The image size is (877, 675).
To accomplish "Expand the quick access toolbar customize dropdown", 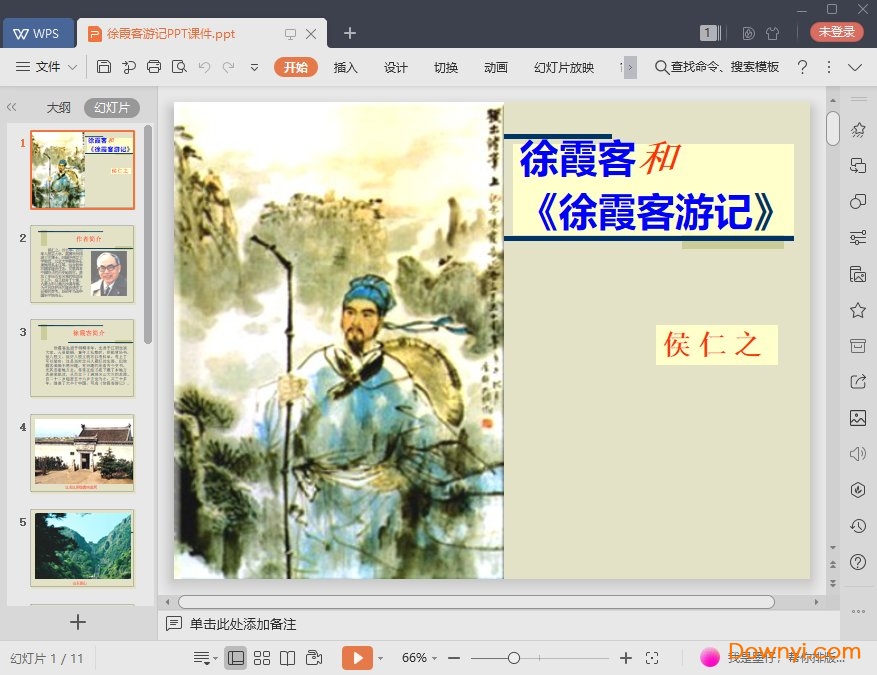I will click(x=253, y=67).
